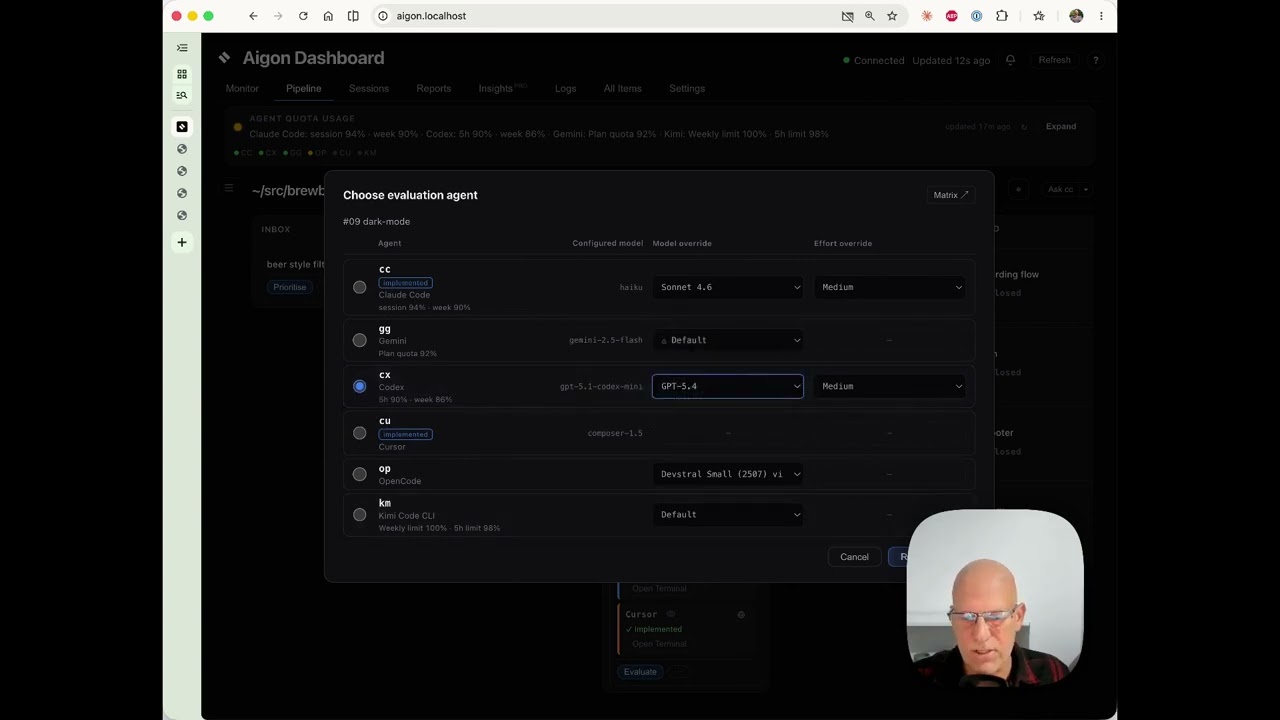Open the help question mark icon
This screenshot has width=1280, height=720.
tap(1096, 60)
